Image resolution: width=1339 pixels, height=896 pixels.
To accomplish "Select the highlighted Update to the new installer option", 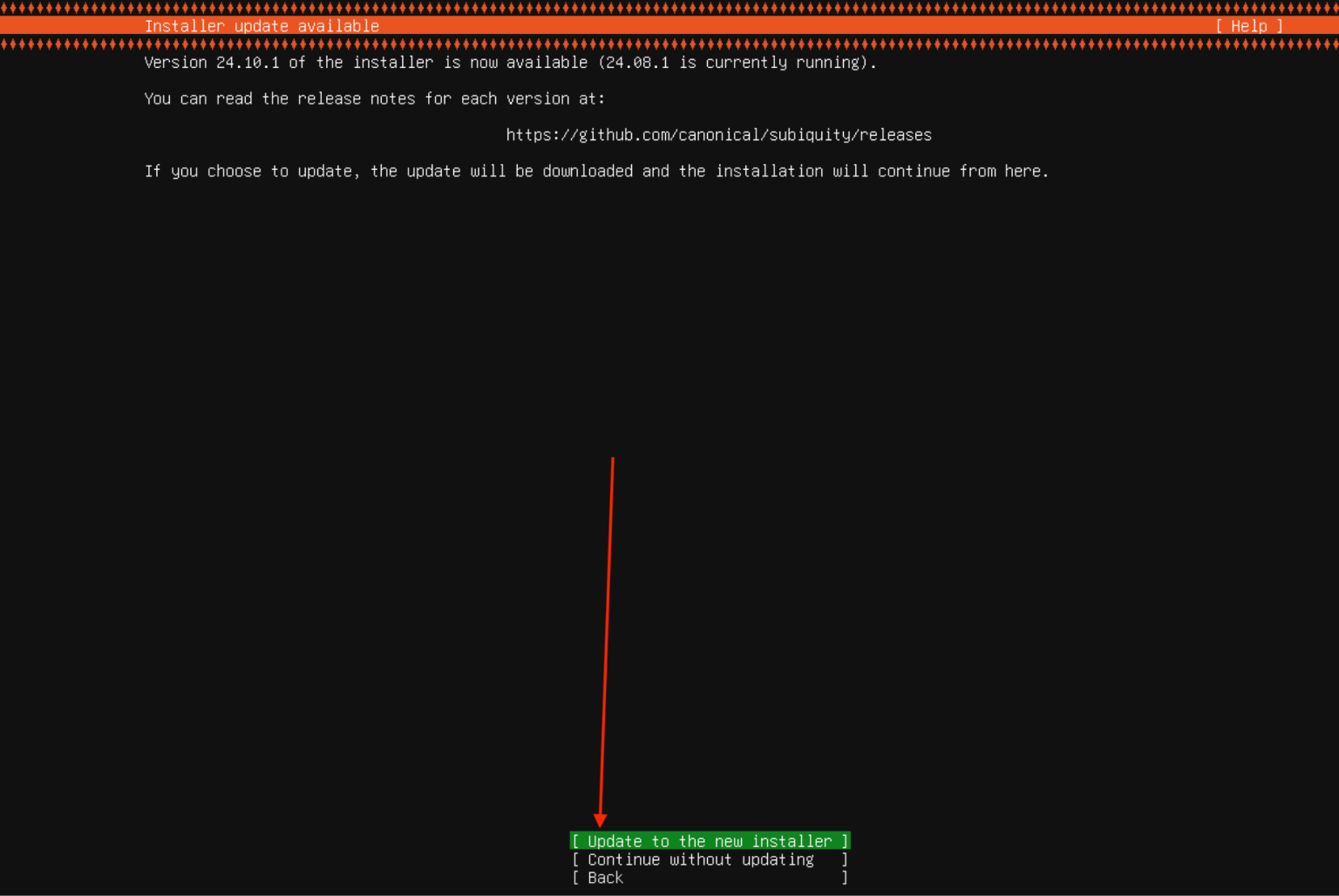I will pyautogui.click(x=709, y=840).
